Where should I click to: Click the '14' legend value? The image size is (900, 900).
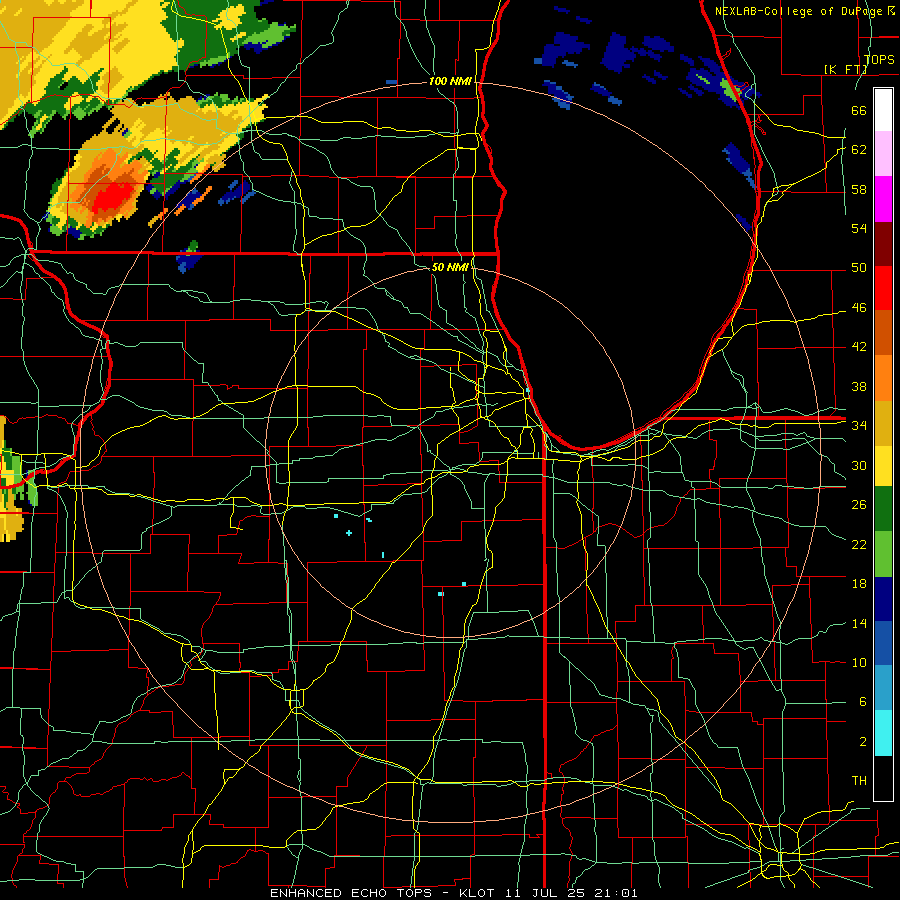[859, 623]
